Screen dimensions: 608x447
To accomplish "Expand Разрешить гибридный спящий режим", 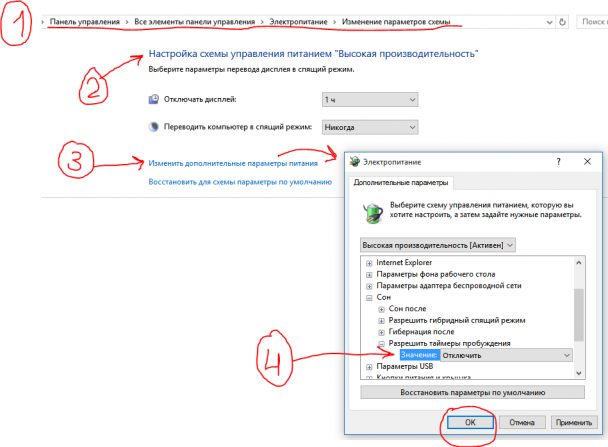I will [x=382, y=321].
